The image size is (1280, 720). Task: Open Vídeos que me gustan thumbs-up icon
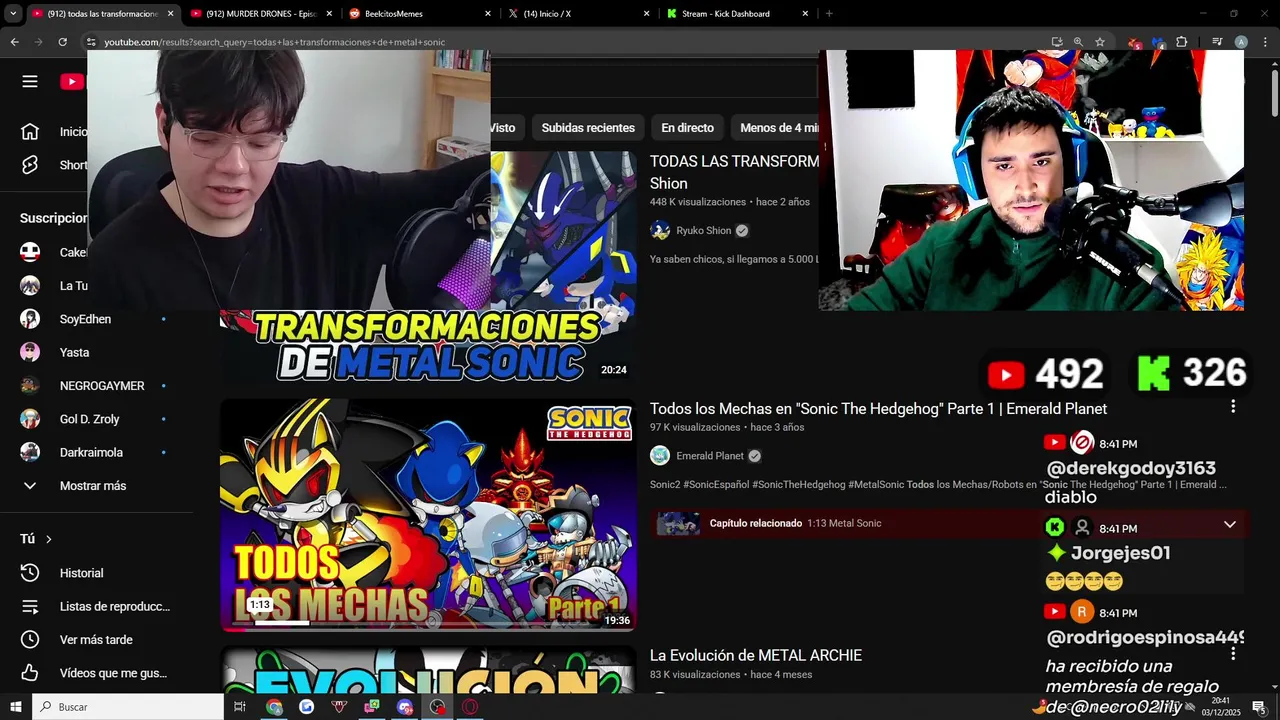(30, 673)
